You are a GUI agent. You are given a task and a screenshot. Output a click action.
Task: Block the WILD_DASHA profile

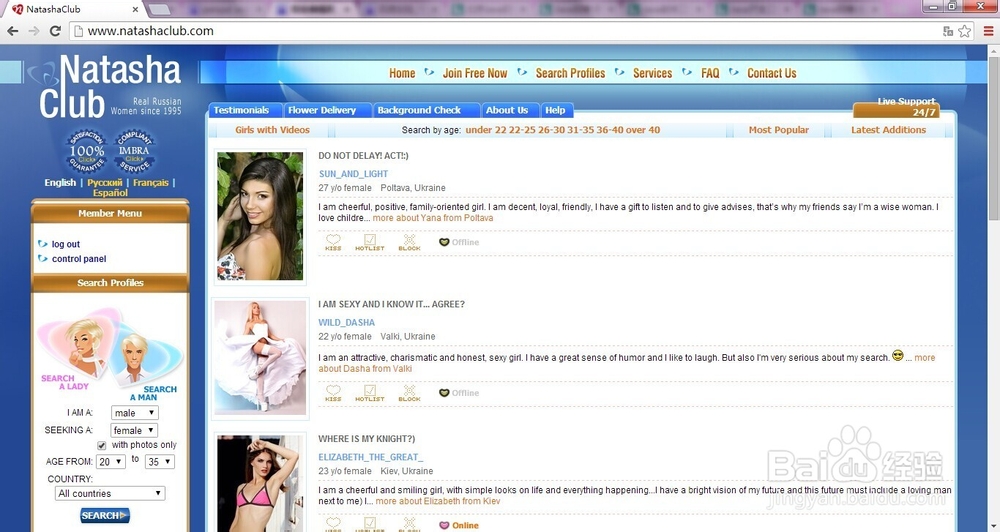tap(409, 393)
